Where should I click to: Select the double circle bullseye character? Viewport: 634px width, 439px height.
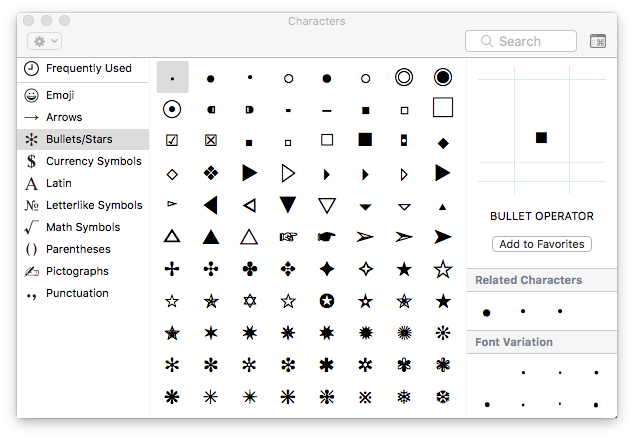point(404,77)
